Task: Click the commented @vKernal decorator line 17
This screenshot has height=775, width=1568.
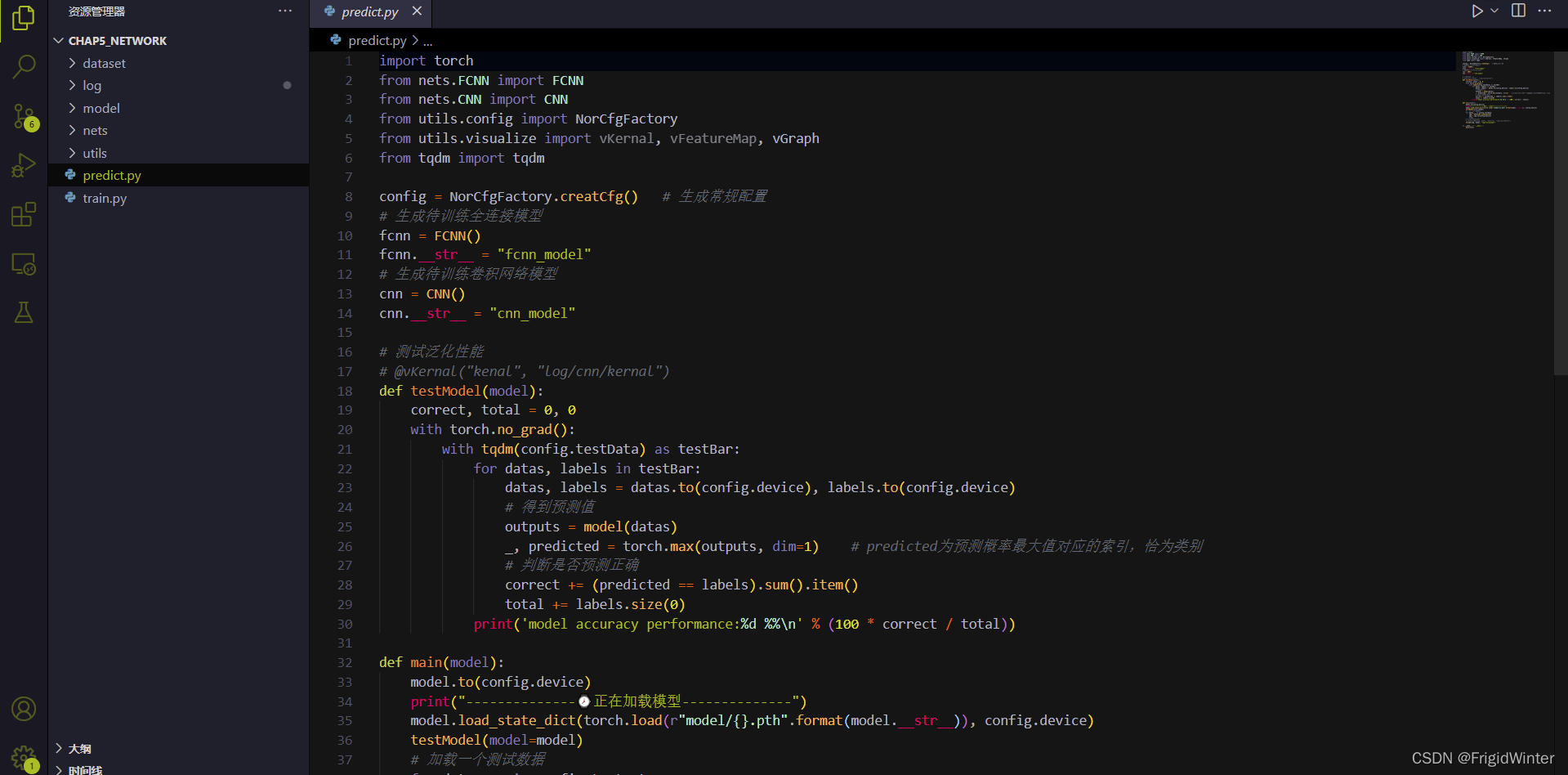Action: tap(524, 371)
